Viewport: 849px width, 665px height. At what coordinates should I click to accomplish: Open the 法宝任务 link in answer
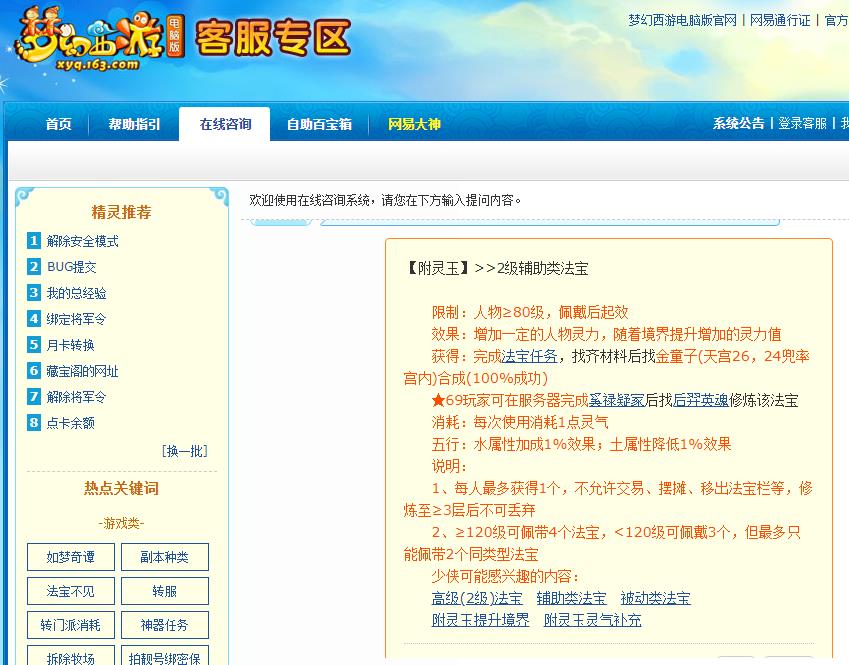pos(530,356)
